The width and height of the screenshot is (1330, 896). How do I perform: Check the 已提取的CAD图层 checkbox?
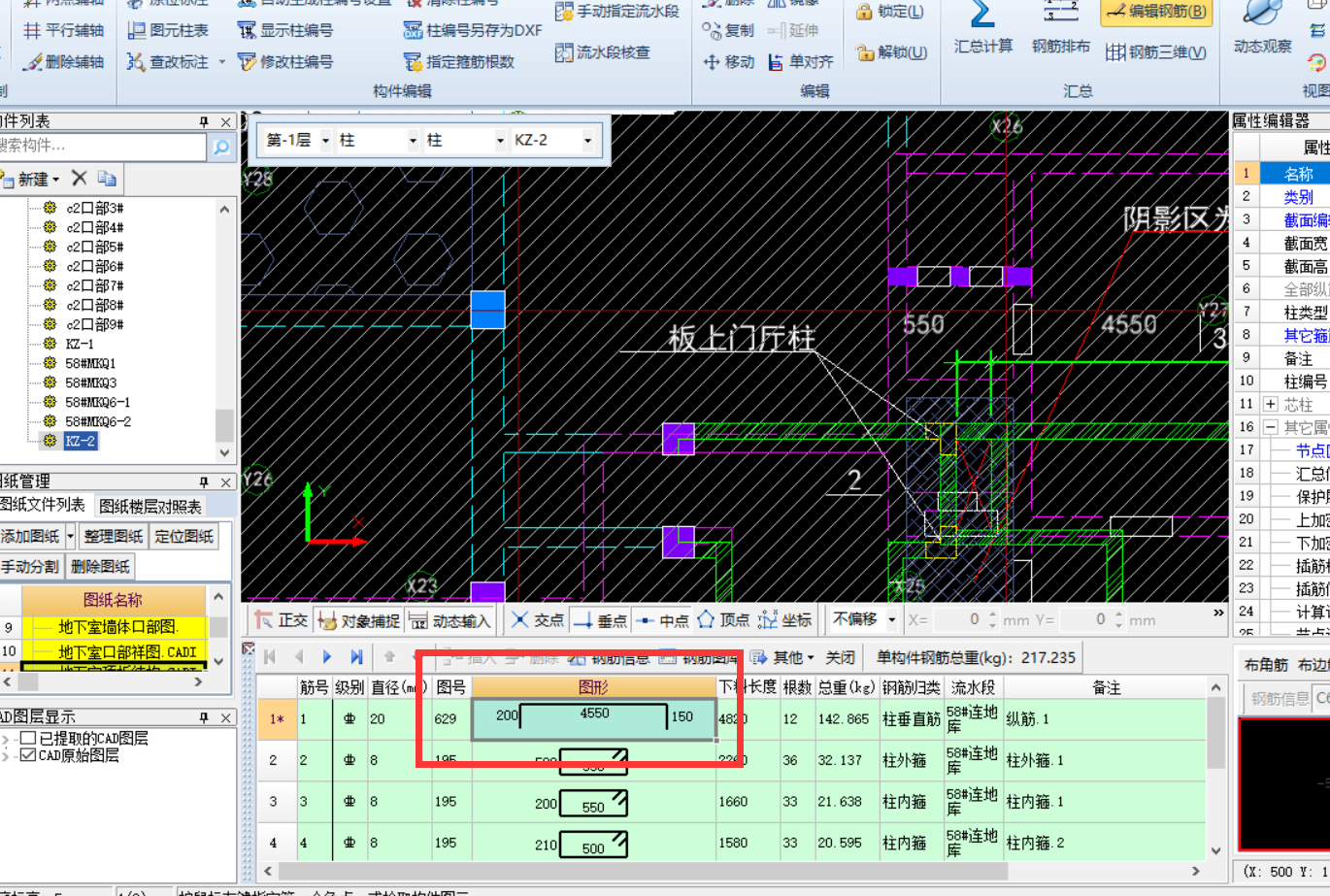click(27, 739)
